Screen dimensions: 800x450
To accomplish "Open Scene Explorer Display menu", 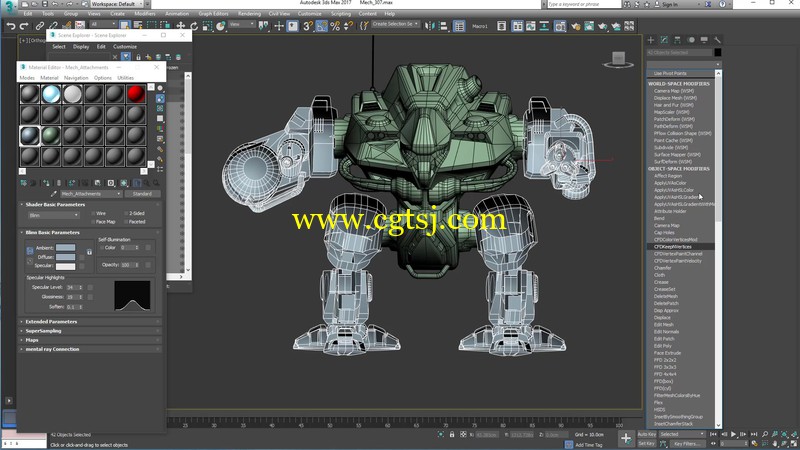I will 81,47.
